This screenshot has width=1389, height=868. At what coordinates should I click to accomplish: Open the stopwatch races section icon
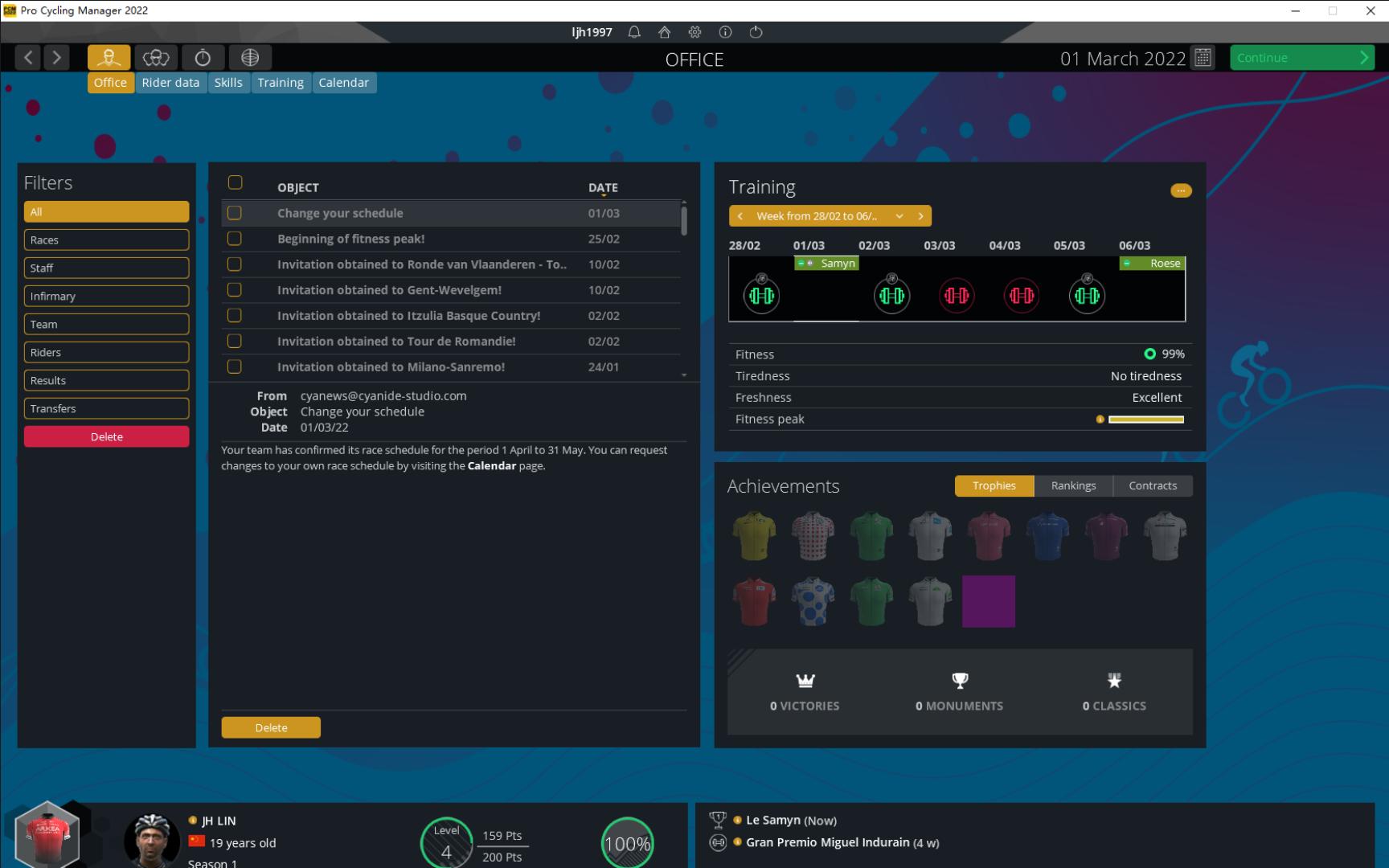203,58
